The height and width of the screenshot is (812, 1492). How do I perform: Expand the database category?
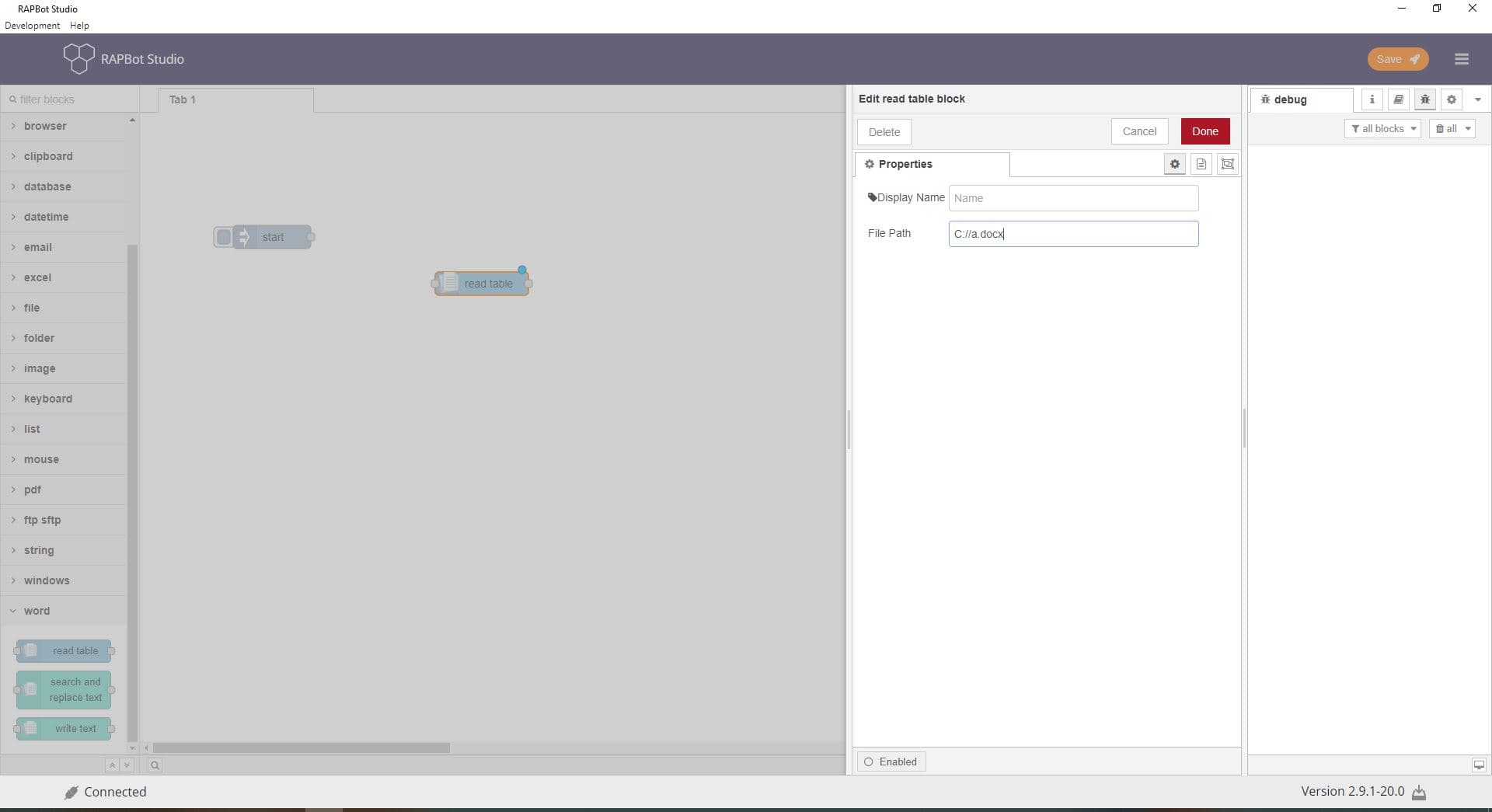click(63, 186)
